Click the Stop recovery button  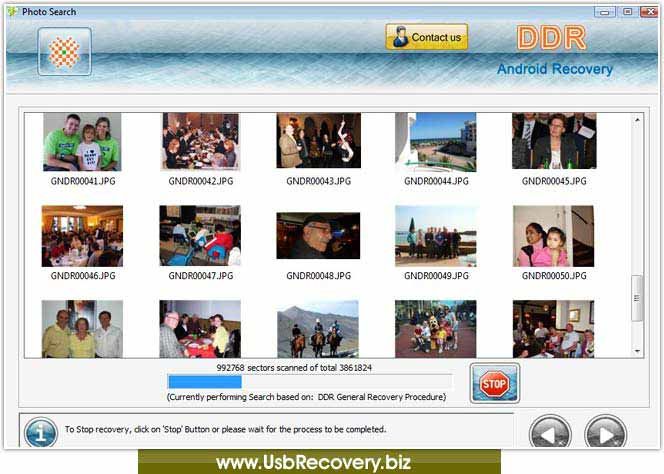point(495,383)
